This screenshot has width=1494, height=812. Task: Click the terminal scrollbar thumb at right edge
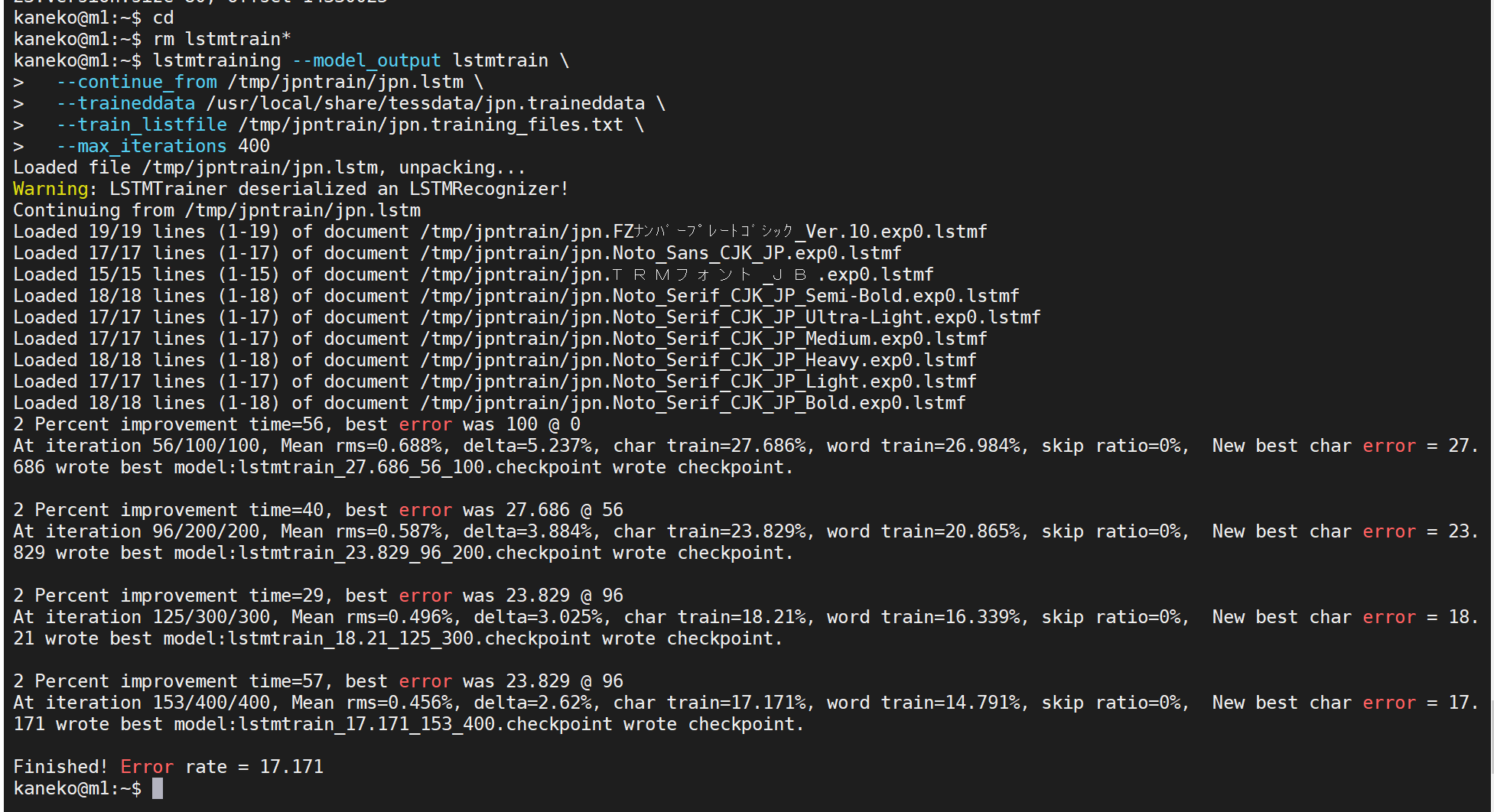pyautogui.click(x=1491, y=738)
